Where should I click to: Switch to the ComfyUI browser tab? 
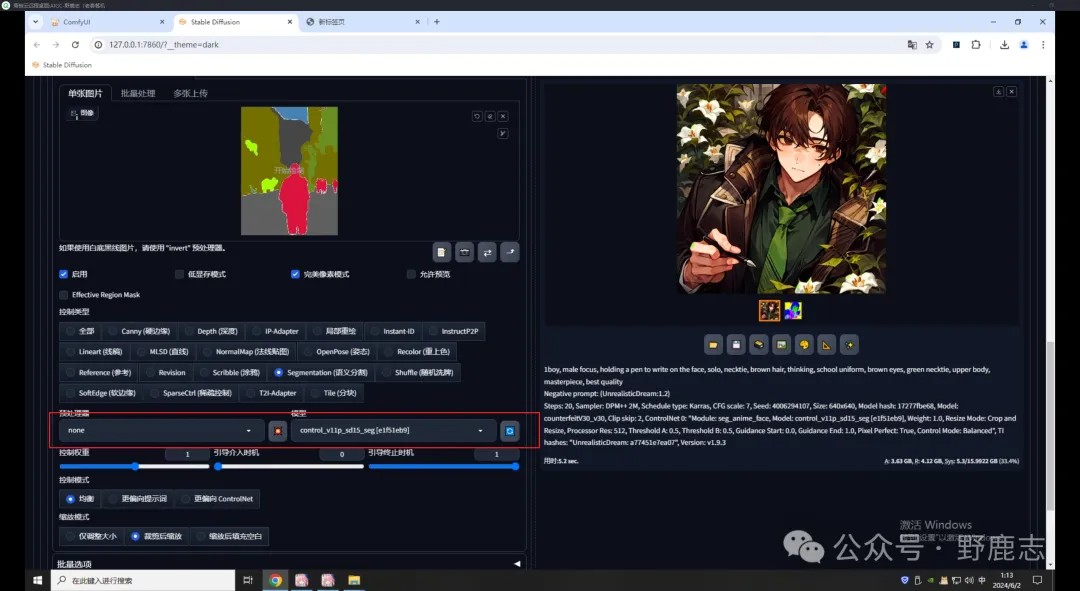(x=108, y=22)
